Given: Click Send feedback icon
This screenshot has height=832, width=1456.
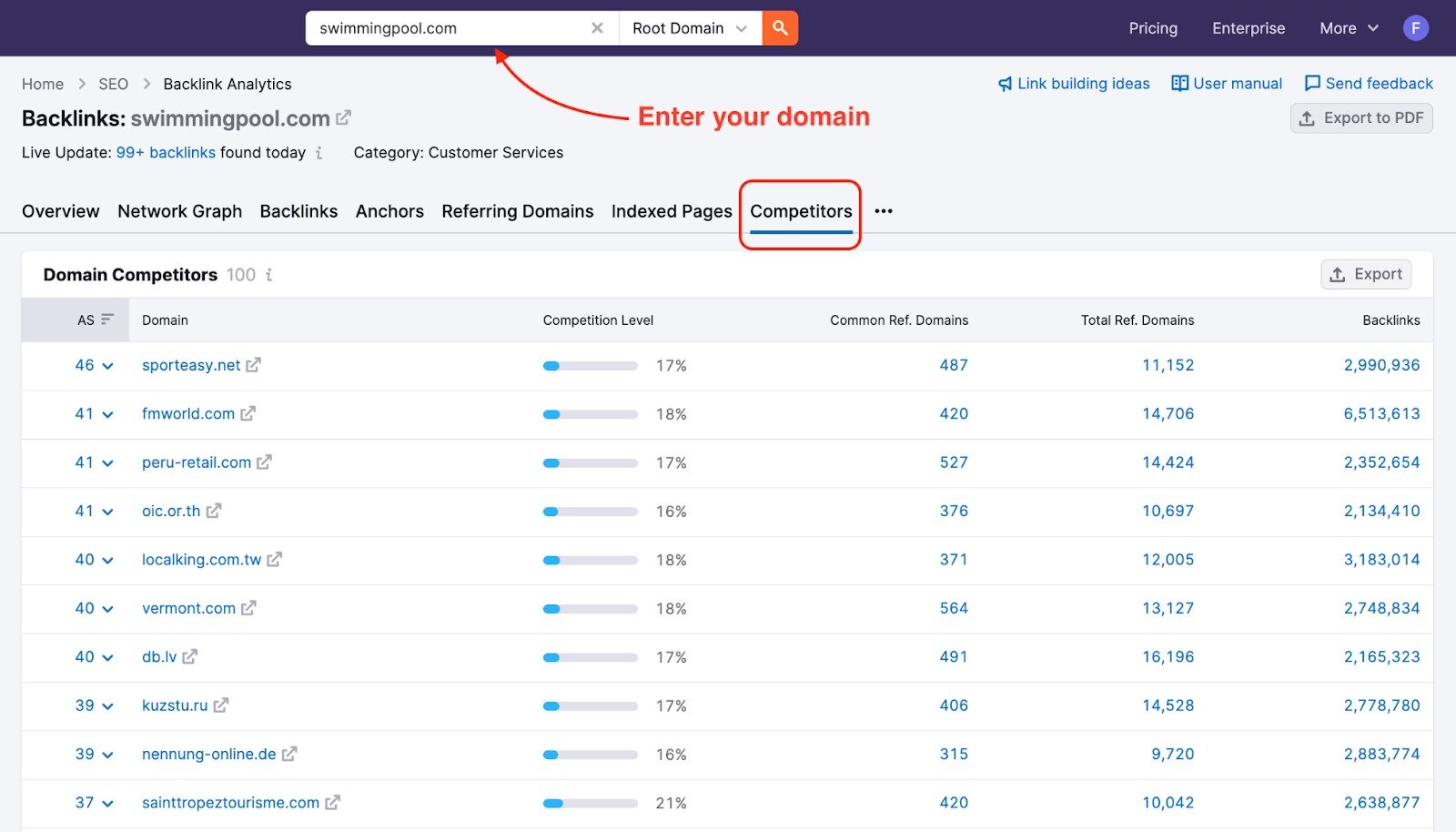Looking at the screenshot, I should 1313,83.
